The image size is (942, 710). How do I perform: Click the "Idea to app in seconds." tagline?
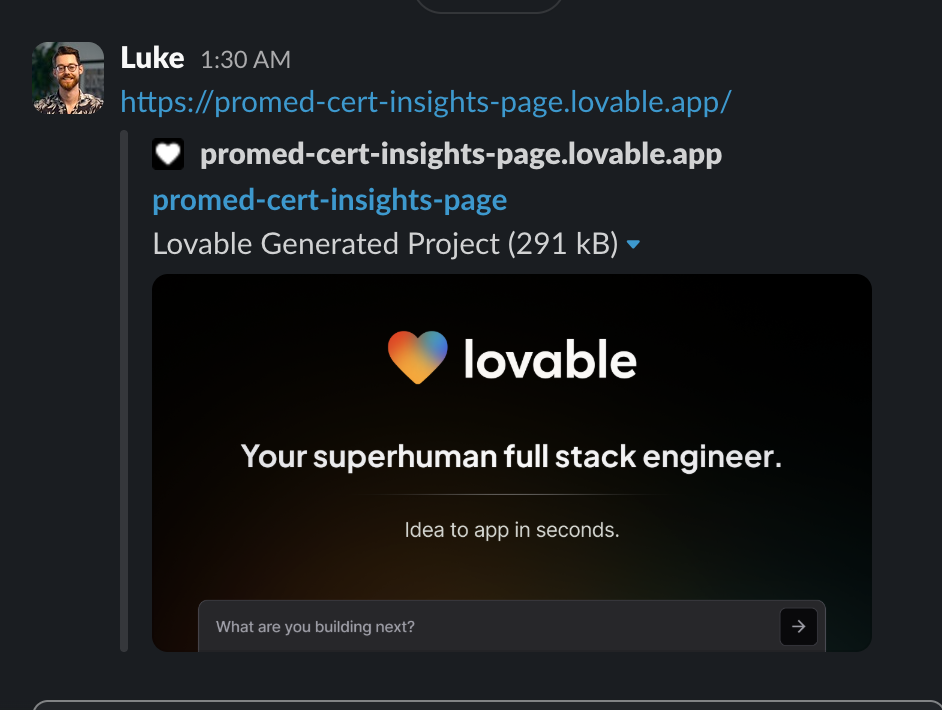pos(511,530)
